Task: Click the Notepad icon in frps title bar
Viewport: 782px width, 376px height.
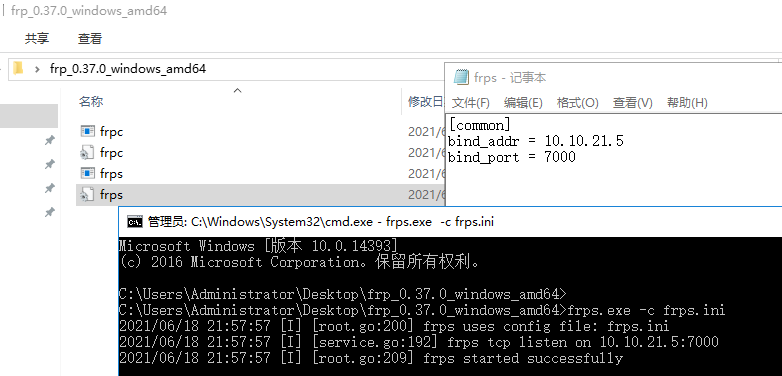Action: tap(461, 77)
